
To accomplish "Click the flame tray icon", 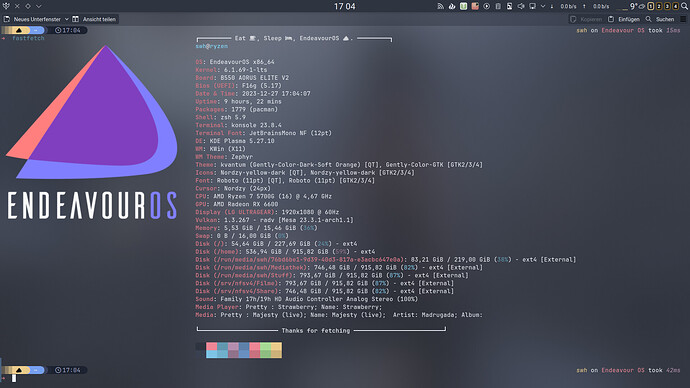I will [x=452, y=6].
